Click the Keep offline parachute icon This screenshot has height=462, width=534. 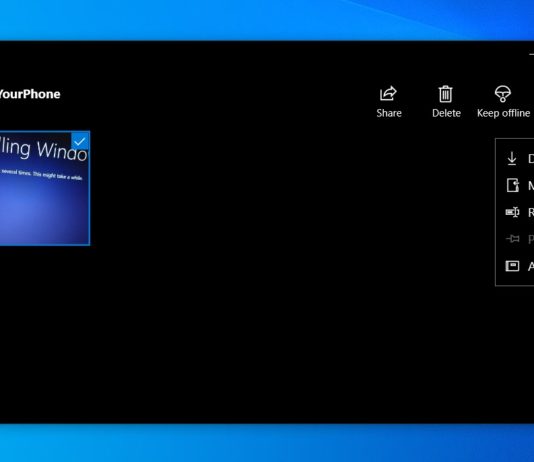503,94
